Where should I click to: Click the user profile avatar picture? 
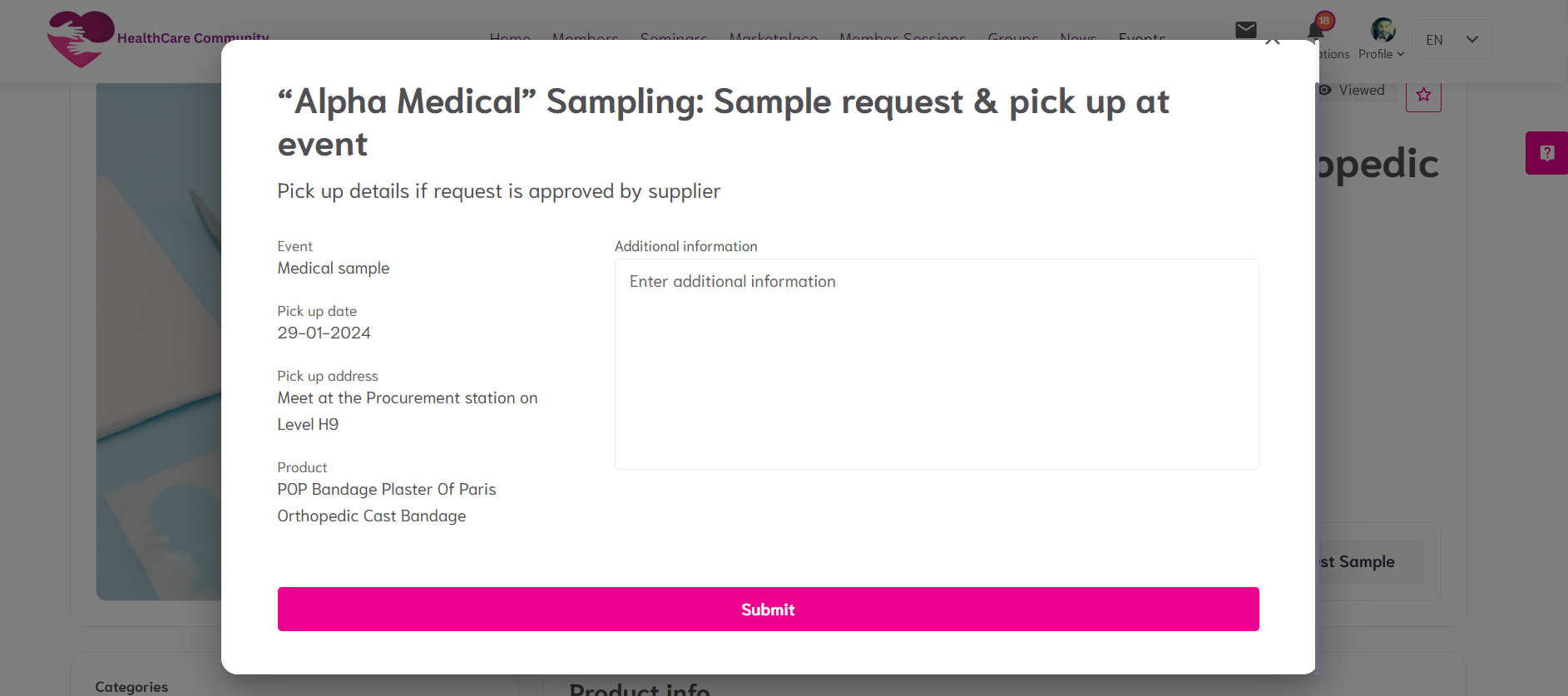[1383, 30]
